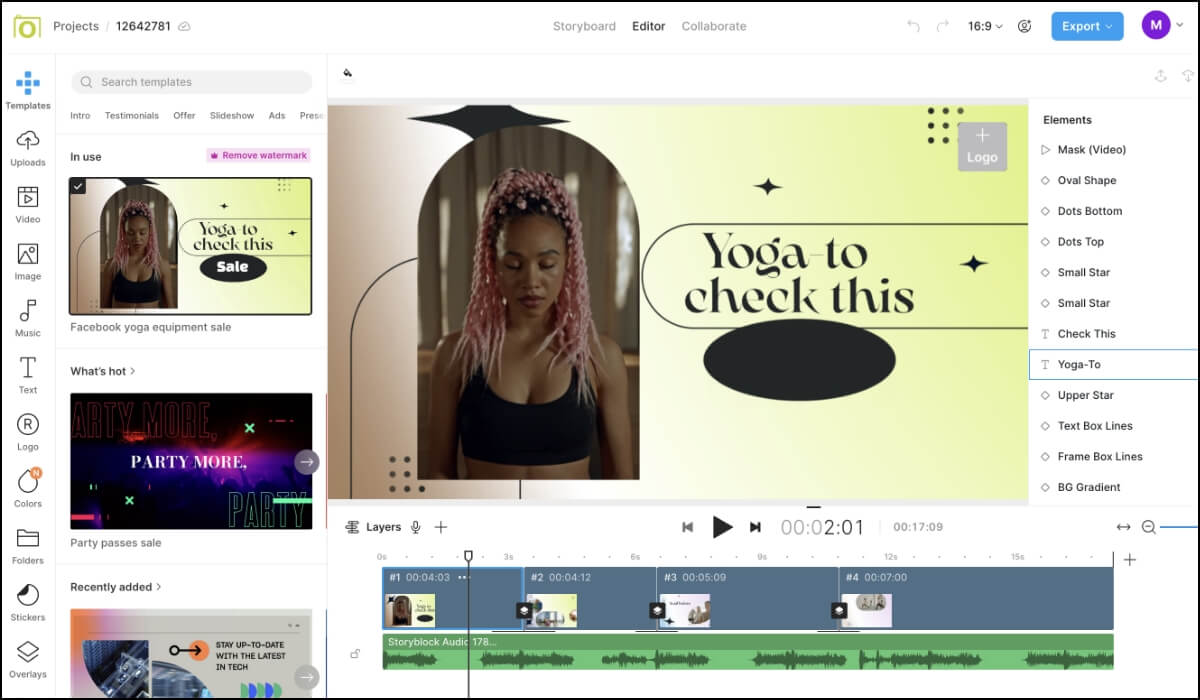Click the add Logo placeholder on canvas
The height and width of the screenshot is (700, 1200).
click(982, 146)
